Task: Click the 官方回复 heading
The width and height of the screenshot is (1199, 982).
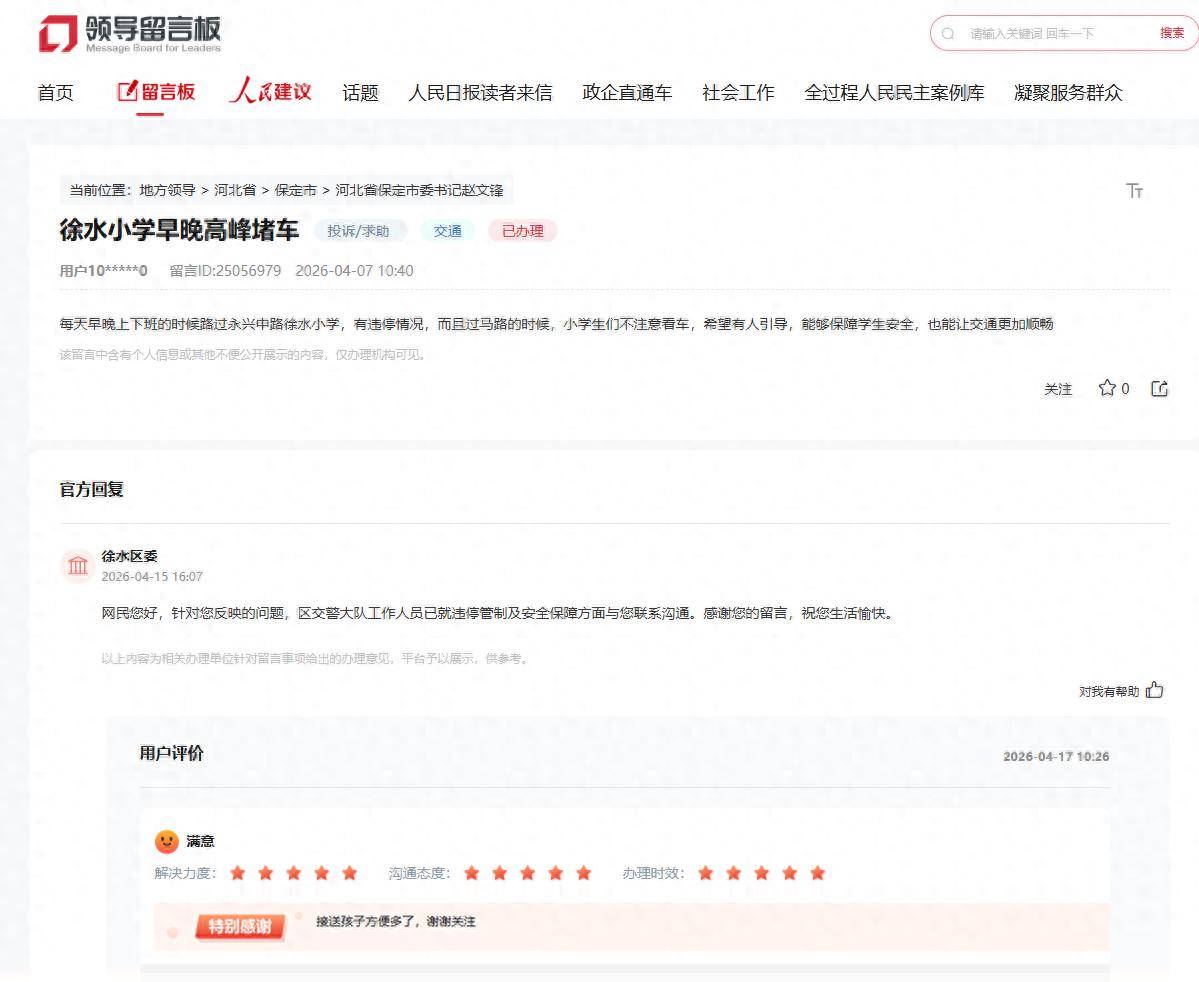Action: pyautogui.click(x=92, y=489)
